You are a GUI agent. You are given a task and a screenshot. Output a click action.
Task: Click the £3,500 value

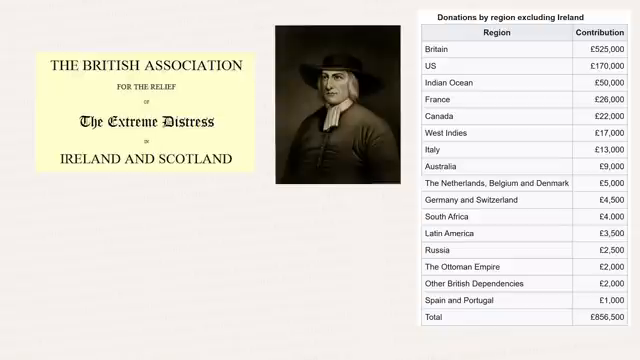tap(611, 233)
